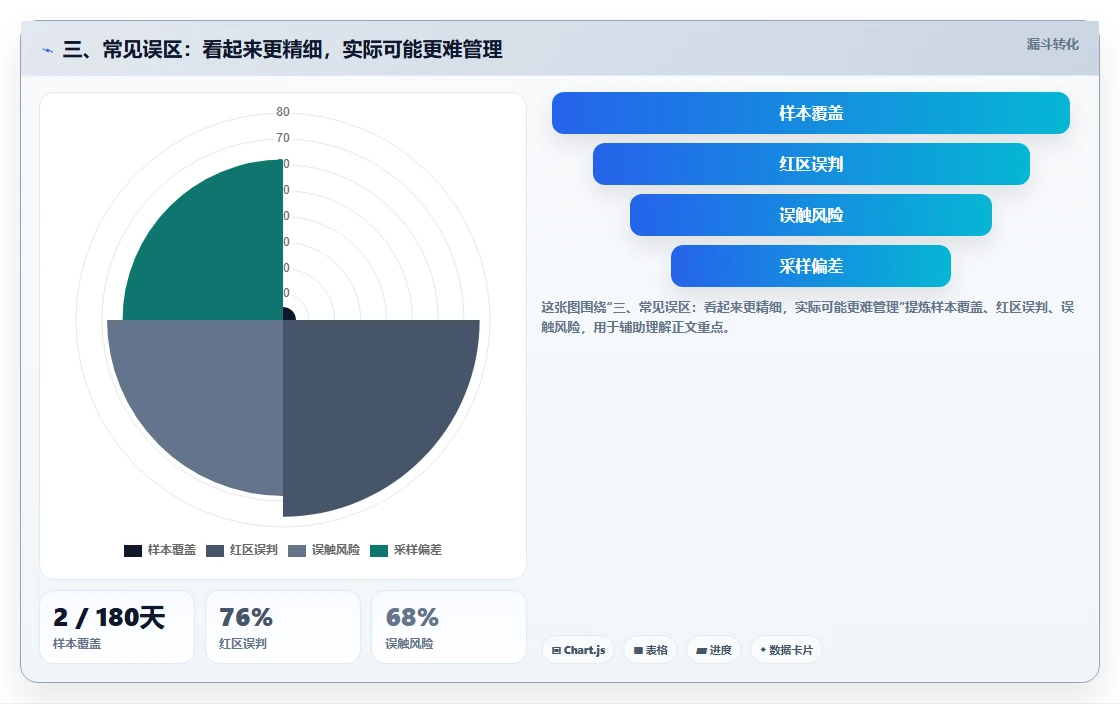Select the 误触风险 funnel bar
1120x704 pixels.
pyautogui.click(x=811, y=215)
